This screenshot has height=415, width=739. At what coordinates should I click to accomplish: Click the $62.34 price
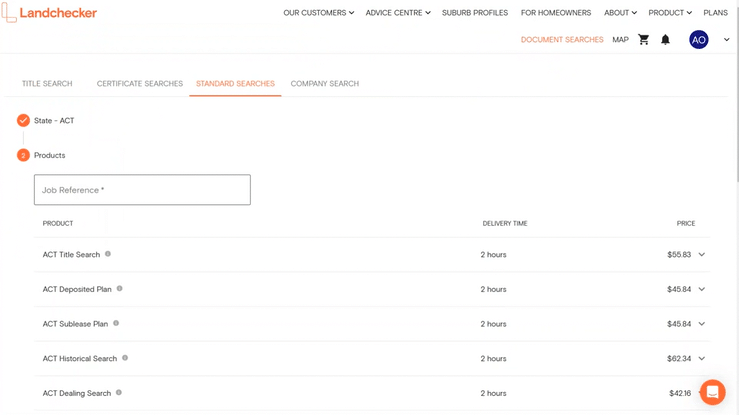[x=679, y=358]
